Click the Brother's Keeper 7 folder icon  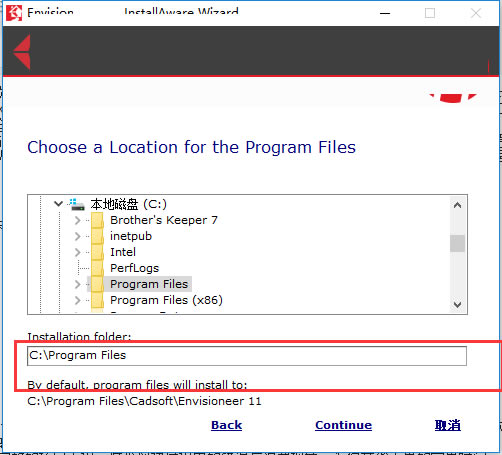pos(97,220)
